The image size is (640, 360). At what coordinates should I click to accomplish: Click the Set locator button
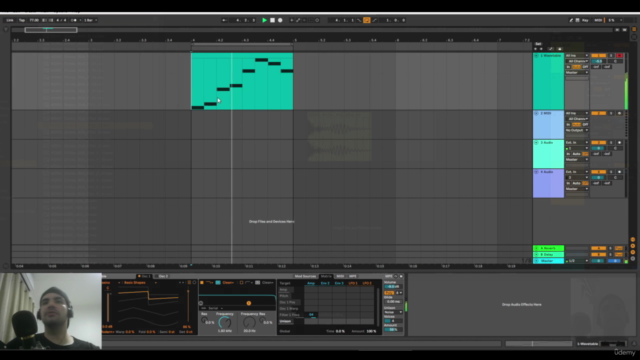coord(538,44)
